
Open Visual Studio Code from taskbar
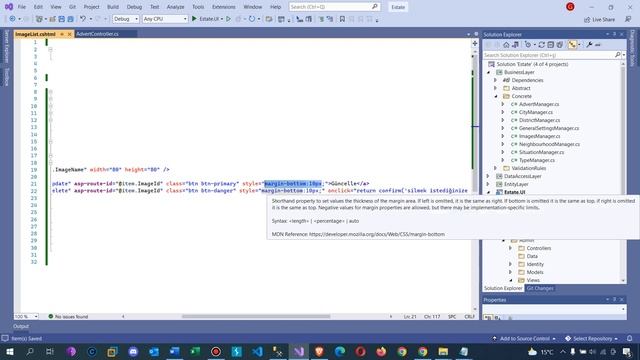click(x=257, y=351)
